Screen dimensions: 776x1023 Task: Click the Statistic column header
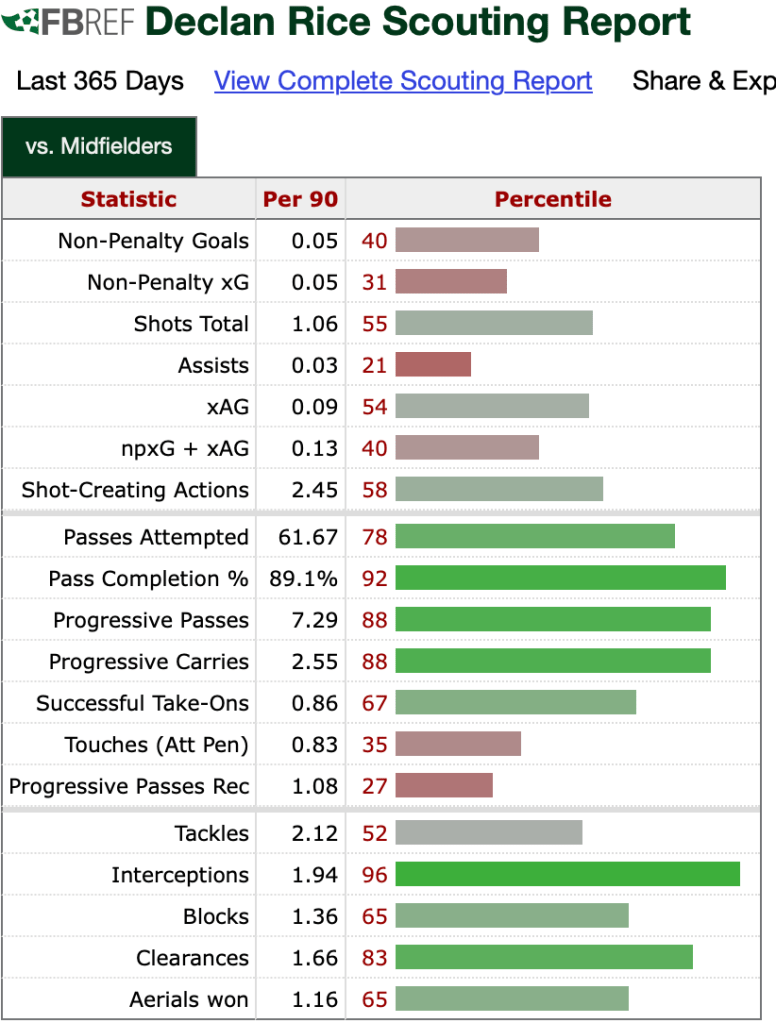coord(129,199)
